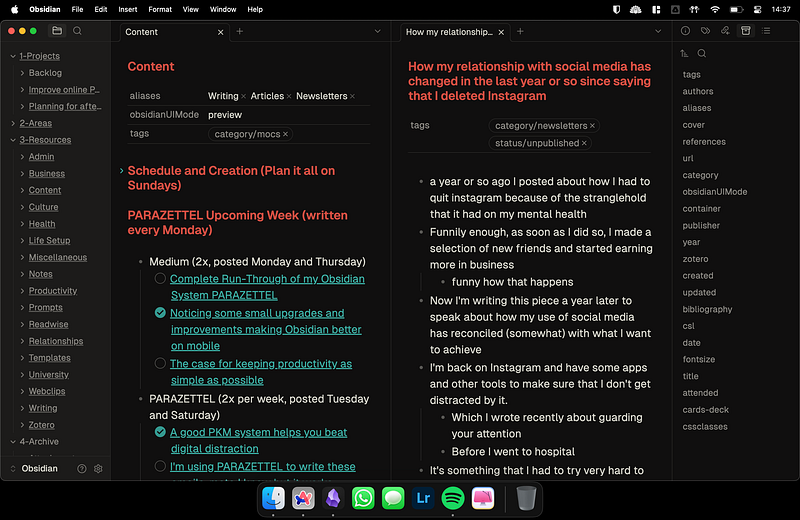Open the Trash in the dock
Viewport: 800px width, 520px height.
pos(526,498)
